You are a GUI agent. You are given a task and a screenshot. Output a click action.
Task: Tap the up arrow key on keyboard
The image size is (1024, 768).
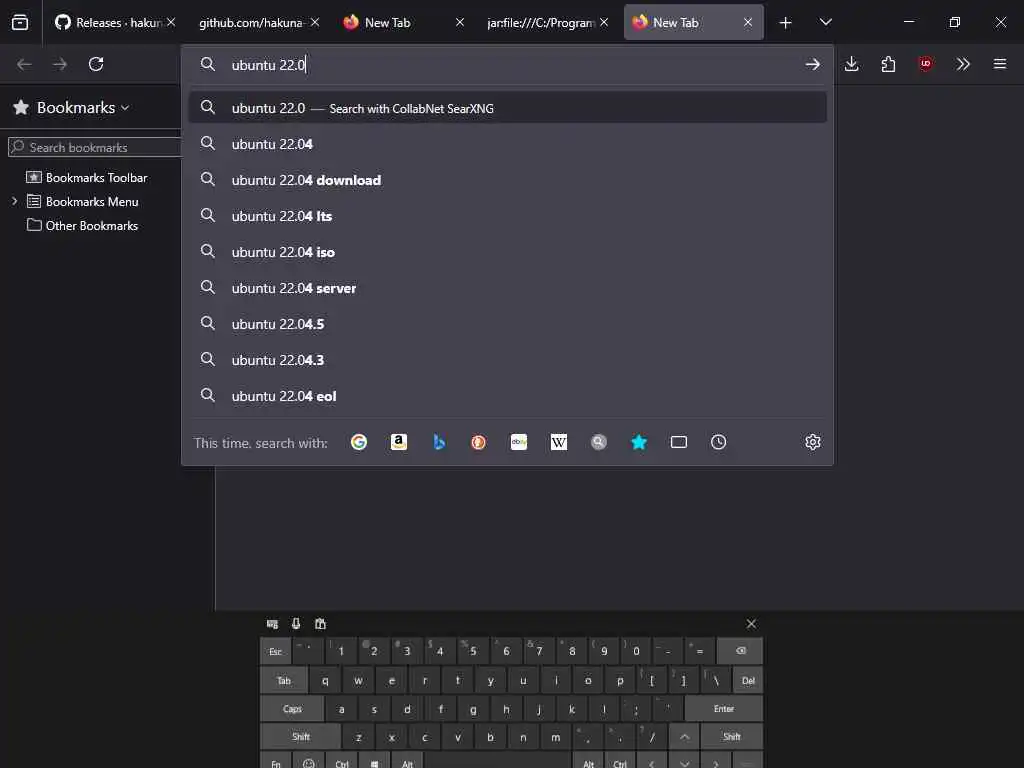coord(684,737)
